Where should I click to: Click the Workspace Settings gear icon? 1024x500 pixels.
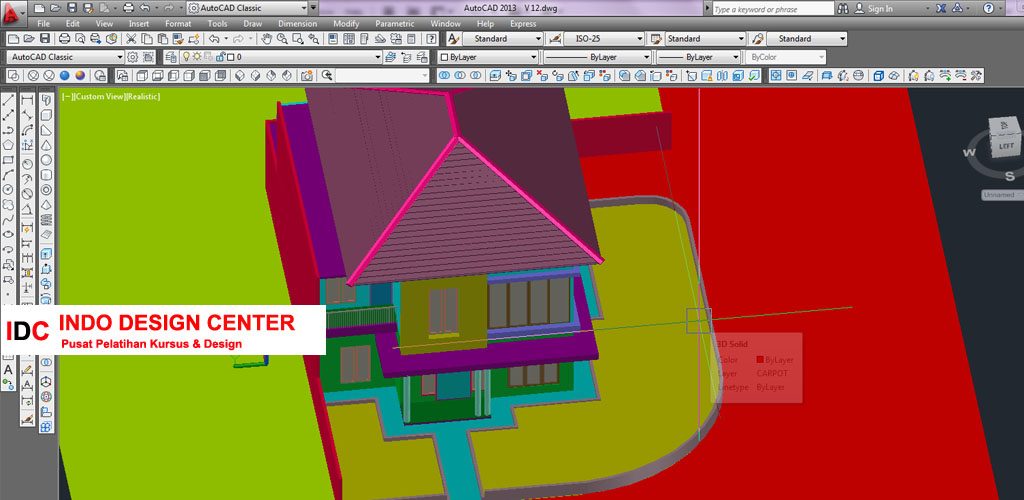click(x=133, y=57)
